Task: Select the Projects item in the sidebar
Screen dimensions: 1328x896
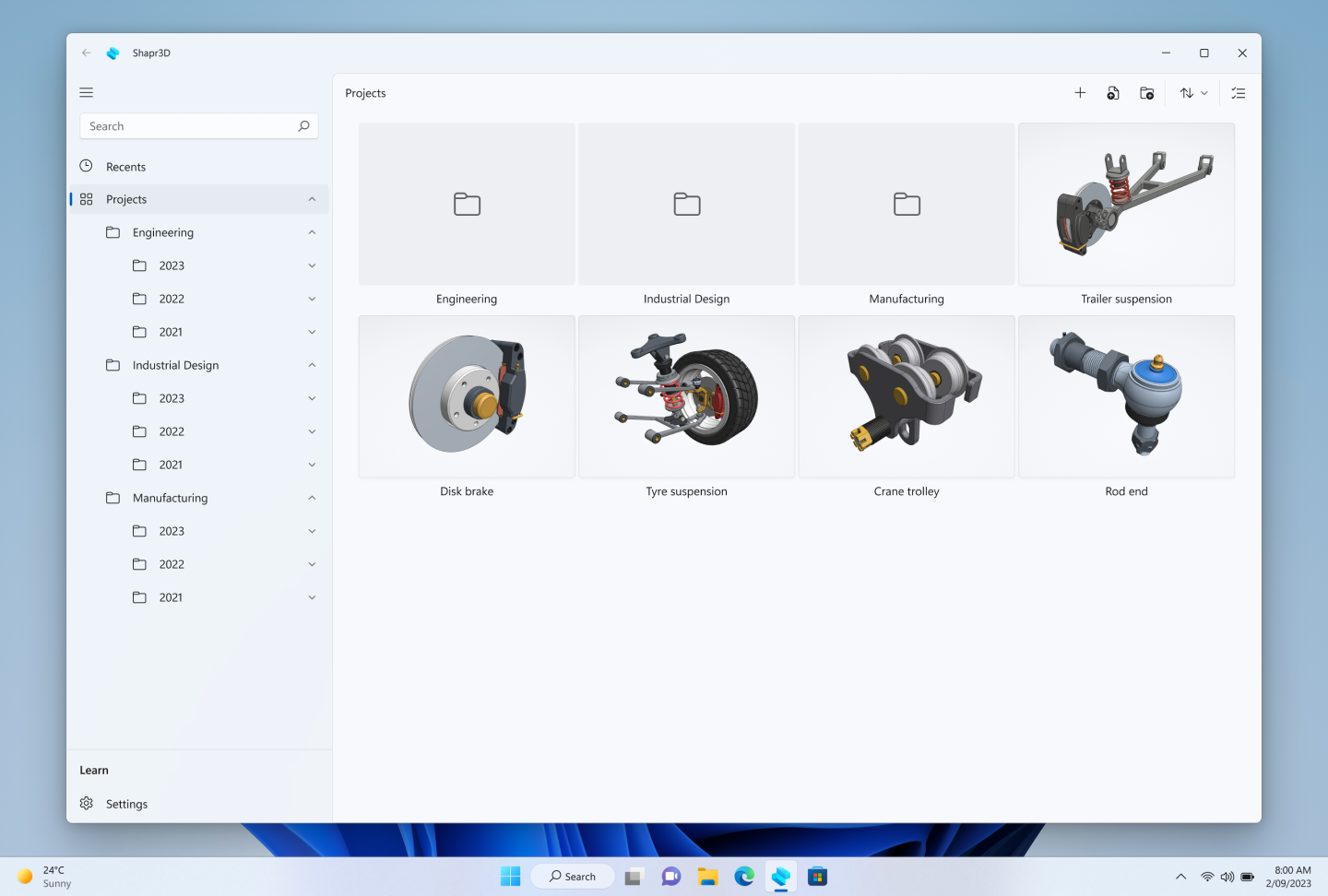Action: point(125,198)
